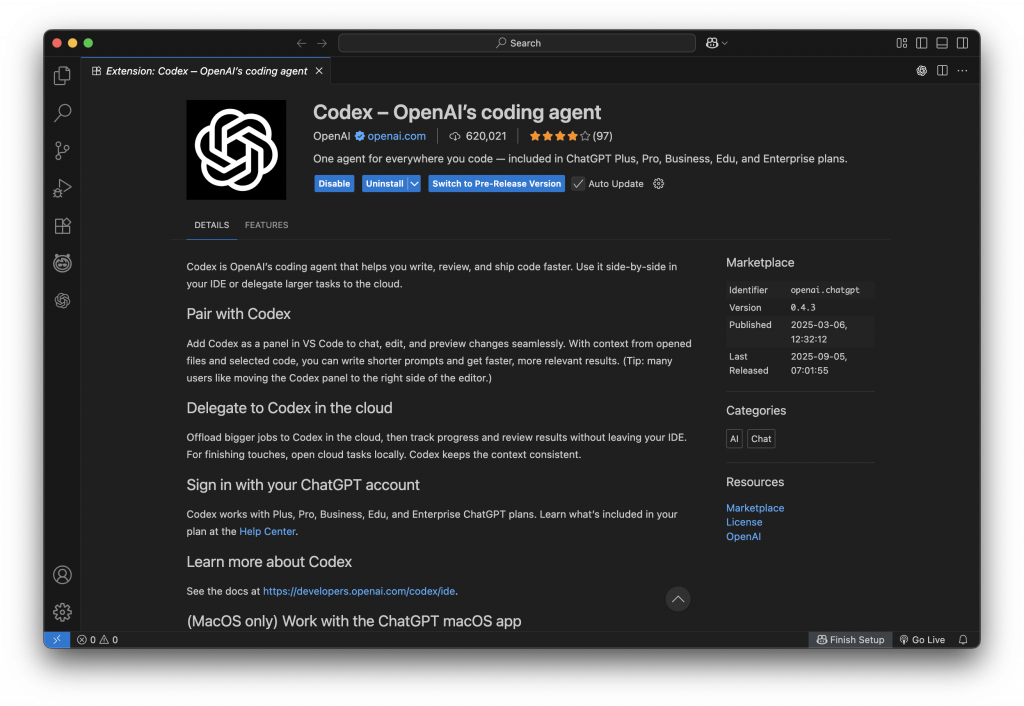Open extension settings gear next to Auto Update
This screenshot has width=1024, height=706.
pyautogui.click(x=658, y=184)
